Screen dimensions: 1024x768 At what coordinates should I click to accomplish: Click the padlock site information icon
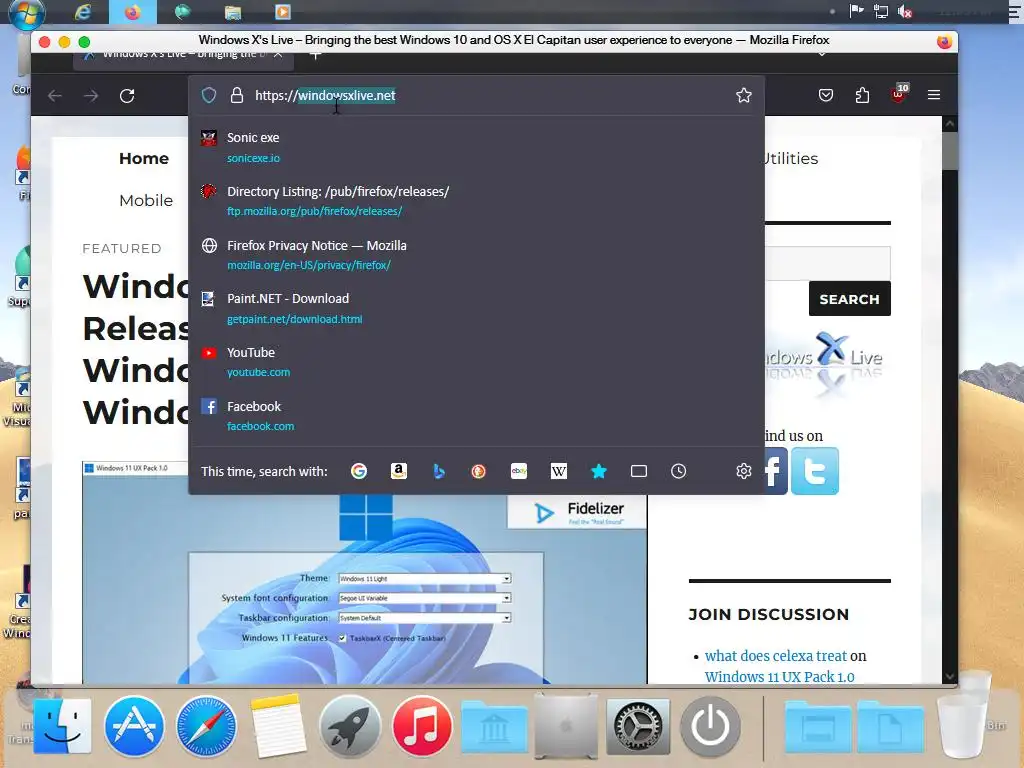[236, 95]
